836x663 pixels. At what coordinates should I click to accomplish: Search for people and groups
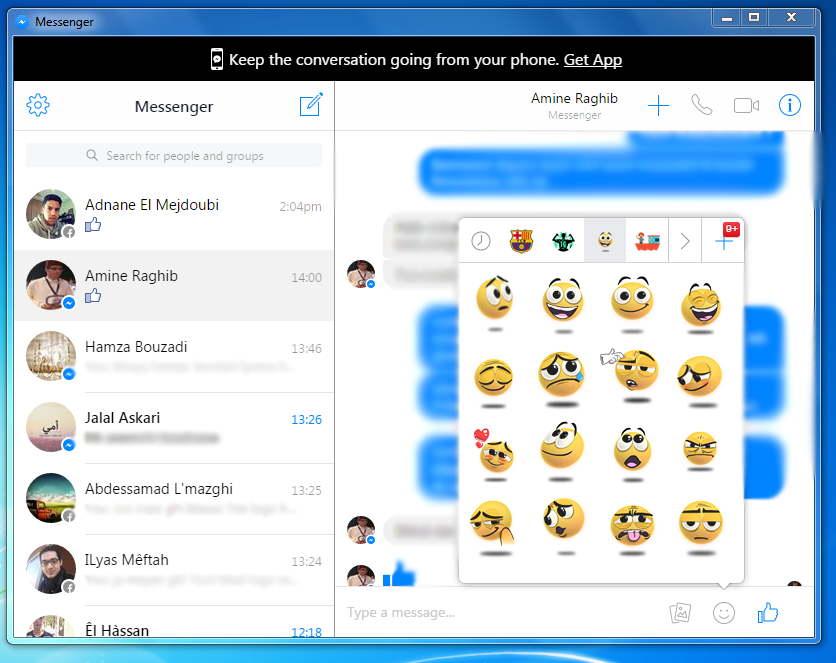point(174,156)
